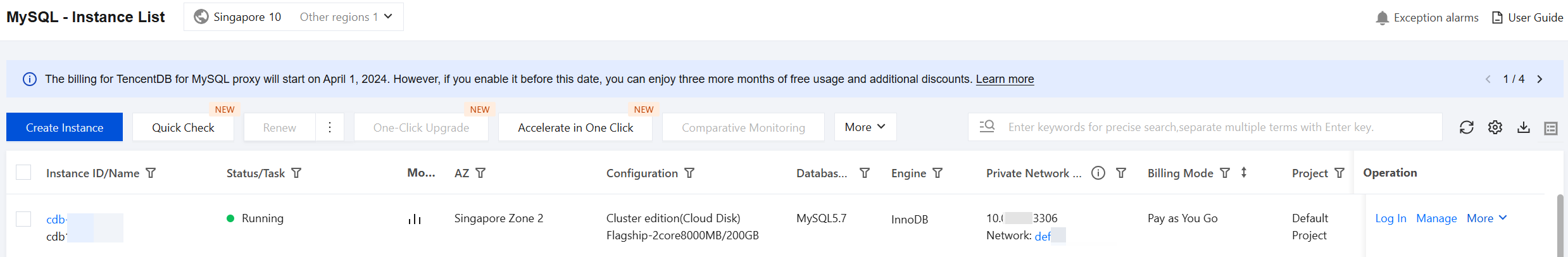The image size is (1568, 257).
Task: Expand the Other regions dropdown
Action: pyautogui.click(x=346, y=17)
